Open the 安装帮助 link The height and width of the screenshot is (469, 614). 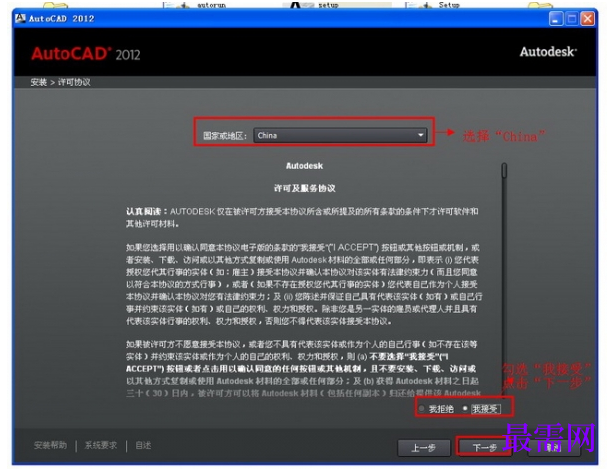click(x=50, y=445)
